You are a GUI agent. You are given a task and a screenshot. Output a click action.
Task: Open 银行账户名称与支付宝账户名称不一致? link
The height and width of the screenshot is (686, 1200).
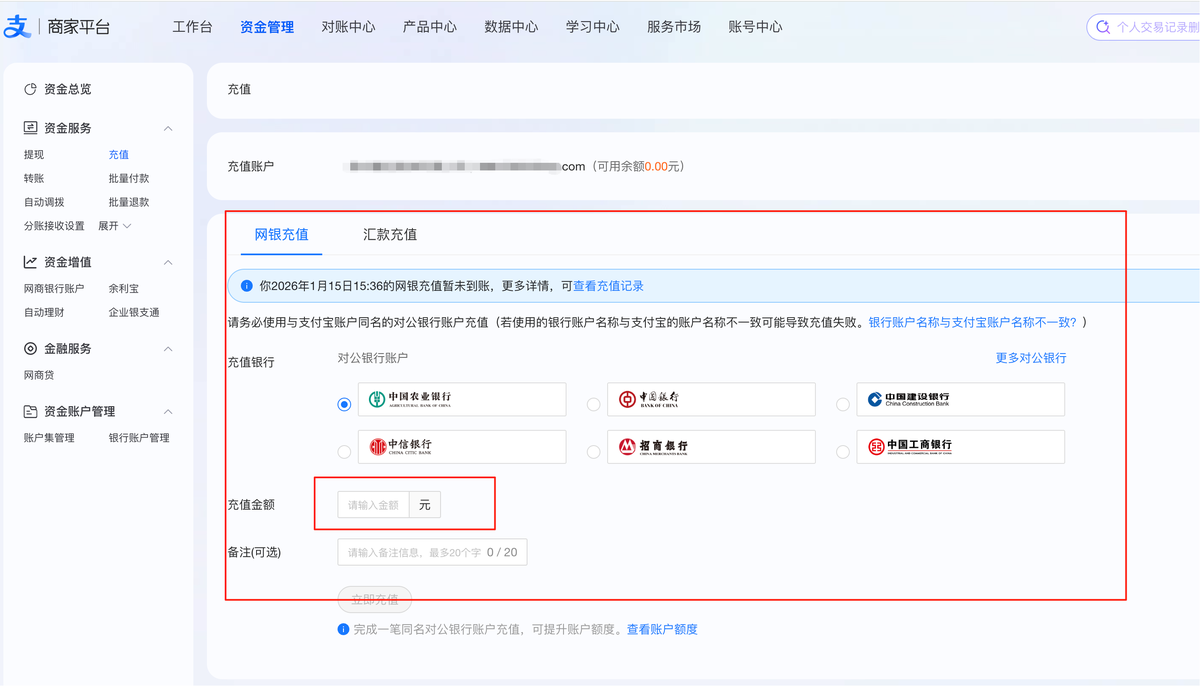972,323
